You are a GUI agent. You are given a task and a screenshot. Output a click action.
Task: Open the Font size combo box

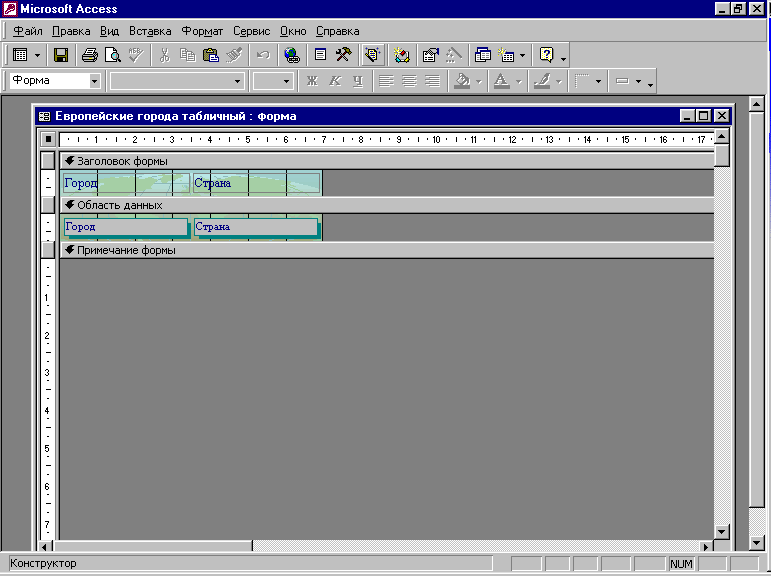tap(273, 81)
